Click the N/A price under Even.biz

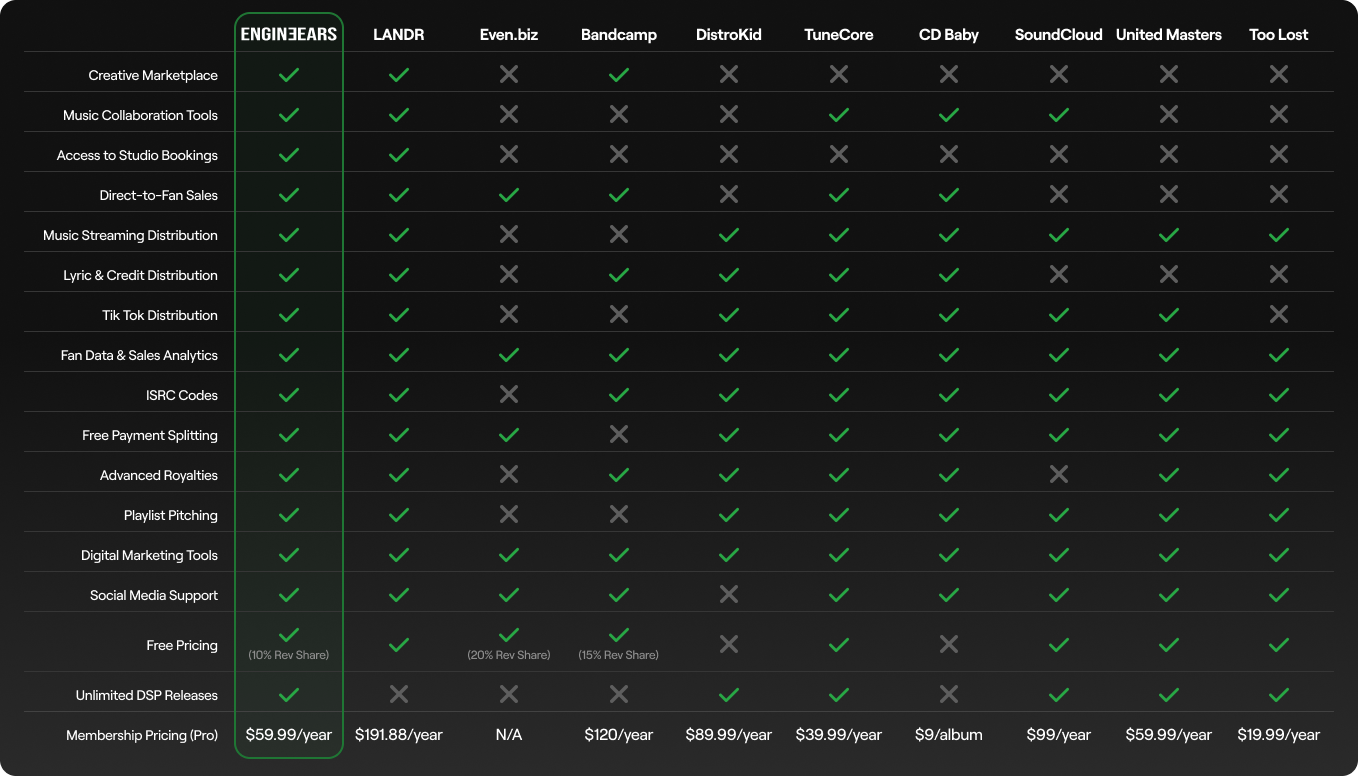tap(509, 735)
